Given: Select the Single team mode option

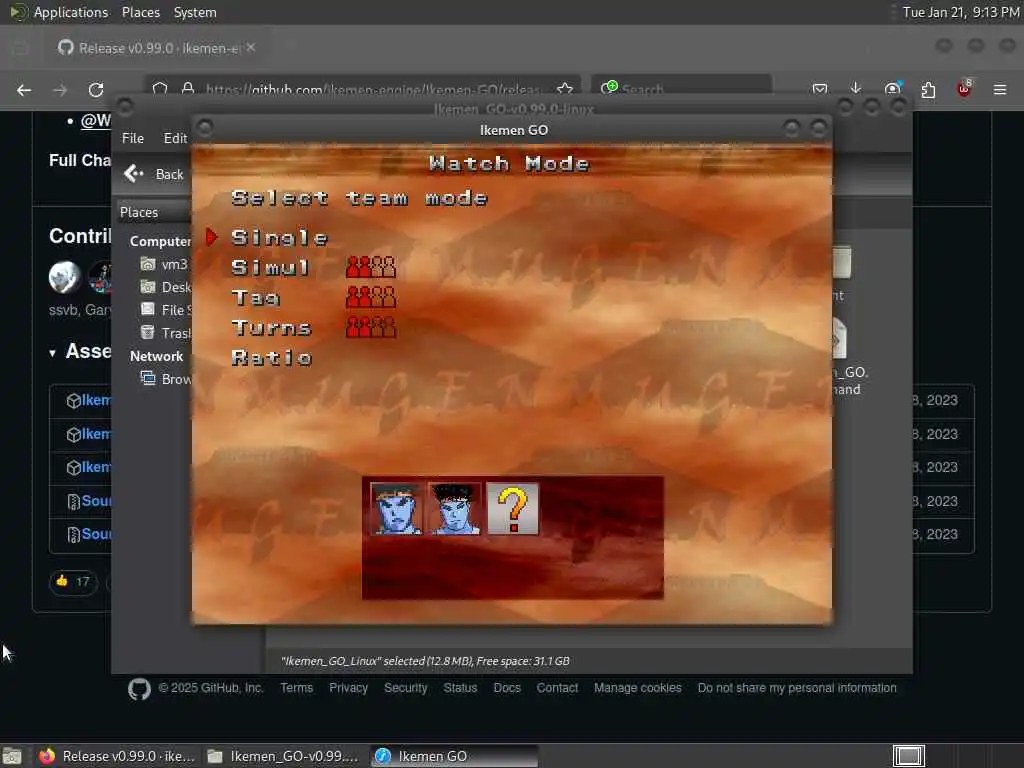Looking at the screenshot, I should coord(280,238).
